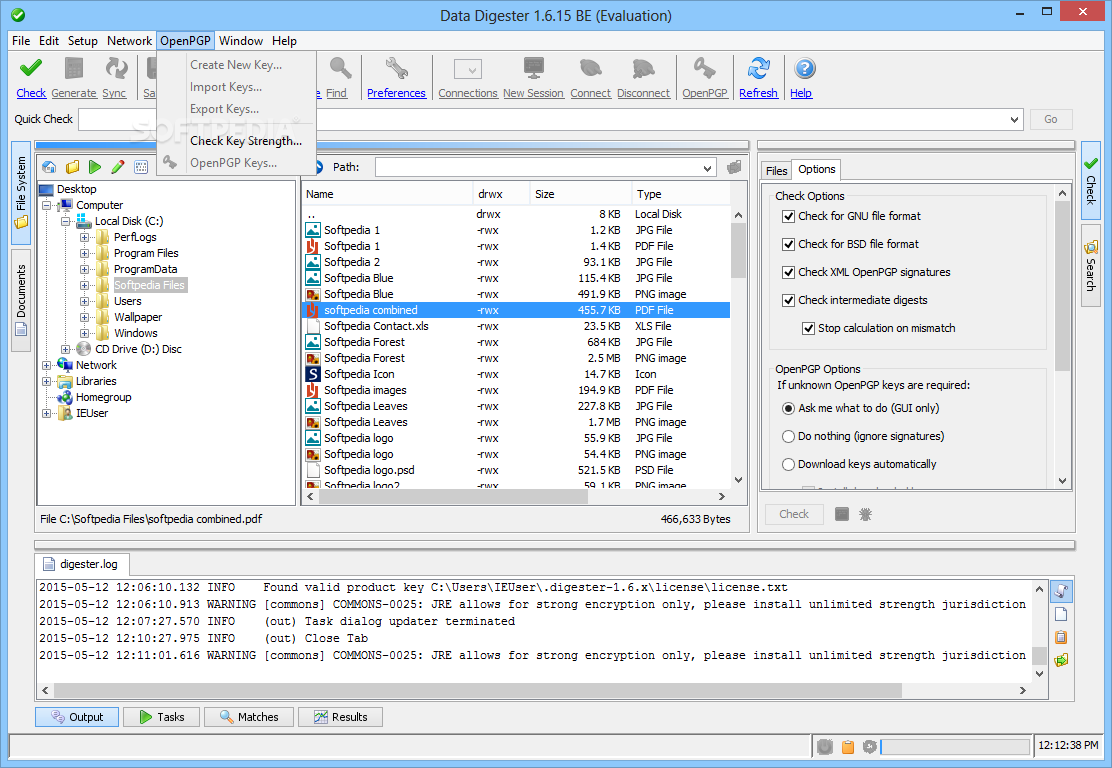The image size is (1112, 768).
Task: Collapse the Local Disk (C:) node
Action: [65, 221]
